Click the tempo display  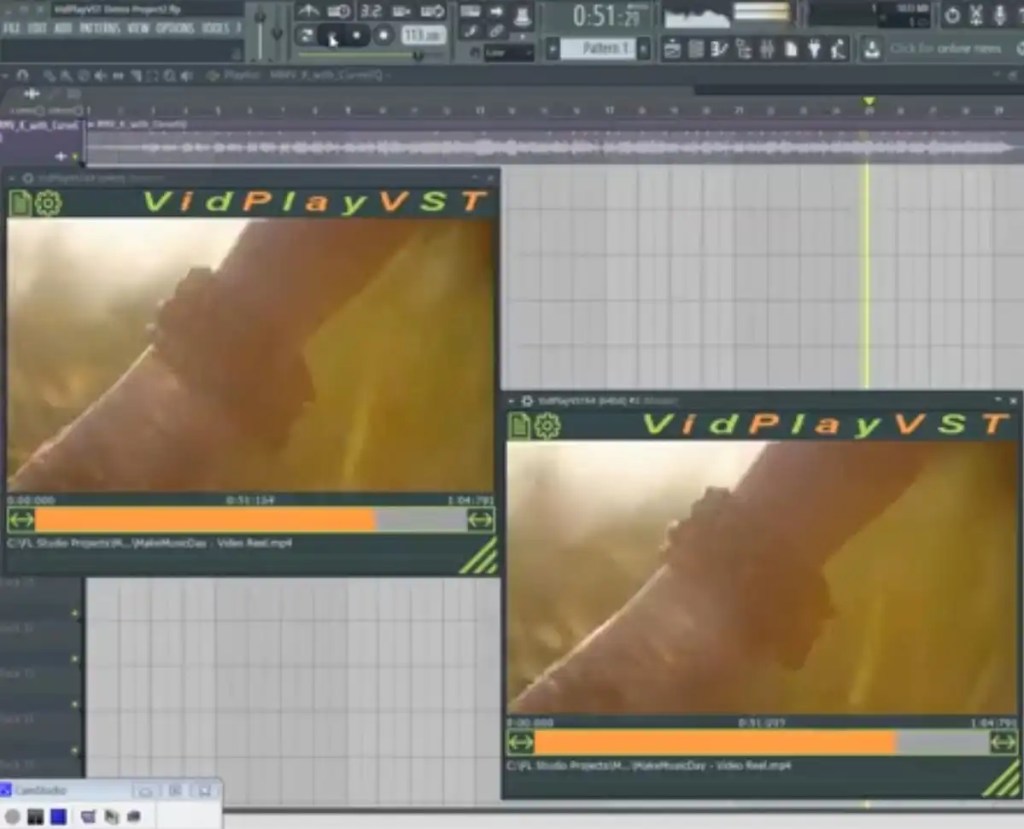(422, 35)
